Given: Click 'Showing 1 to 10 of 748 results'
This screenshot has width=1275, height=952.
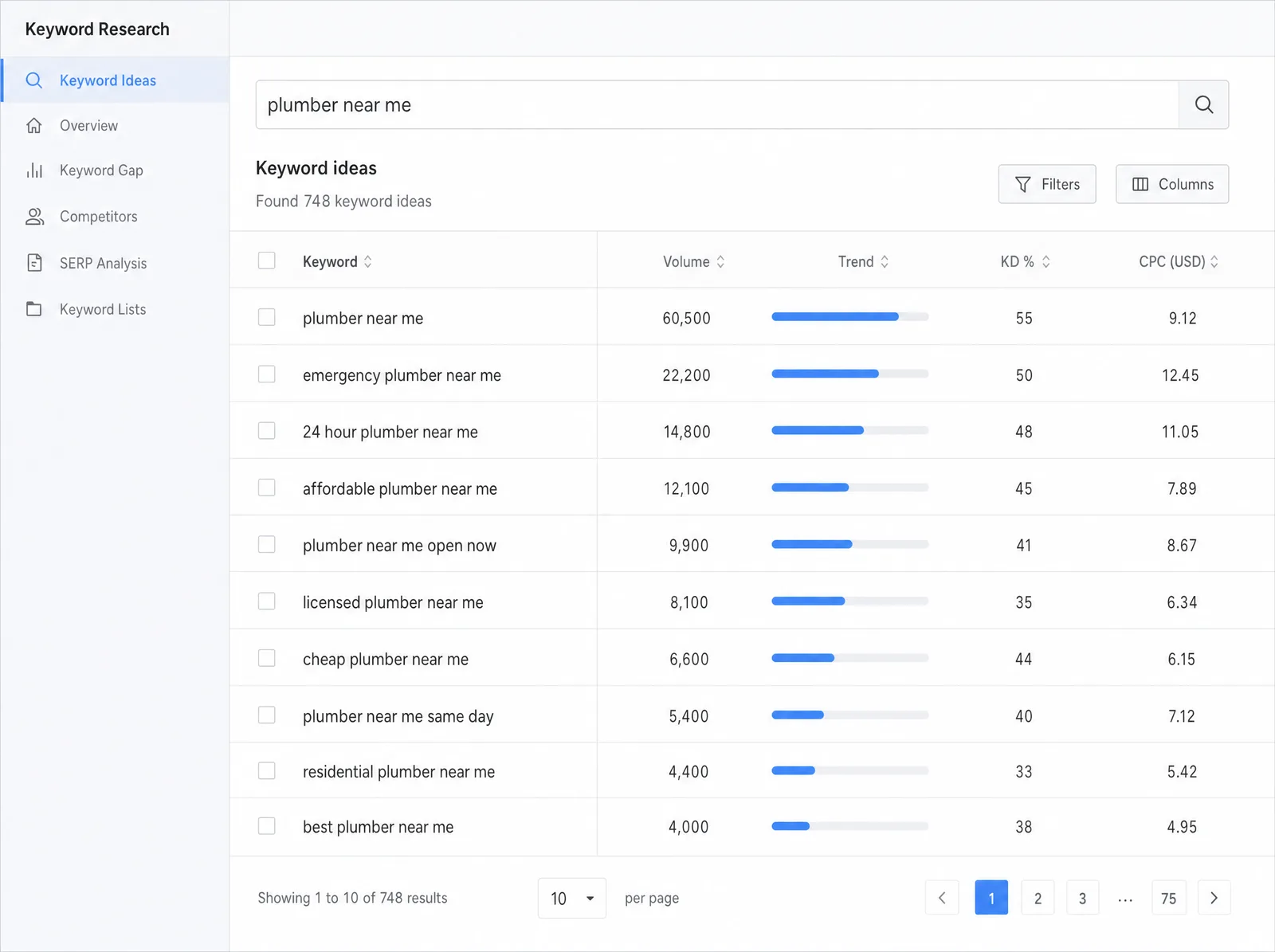Looking at the screenshot, I should click(352, 898).
